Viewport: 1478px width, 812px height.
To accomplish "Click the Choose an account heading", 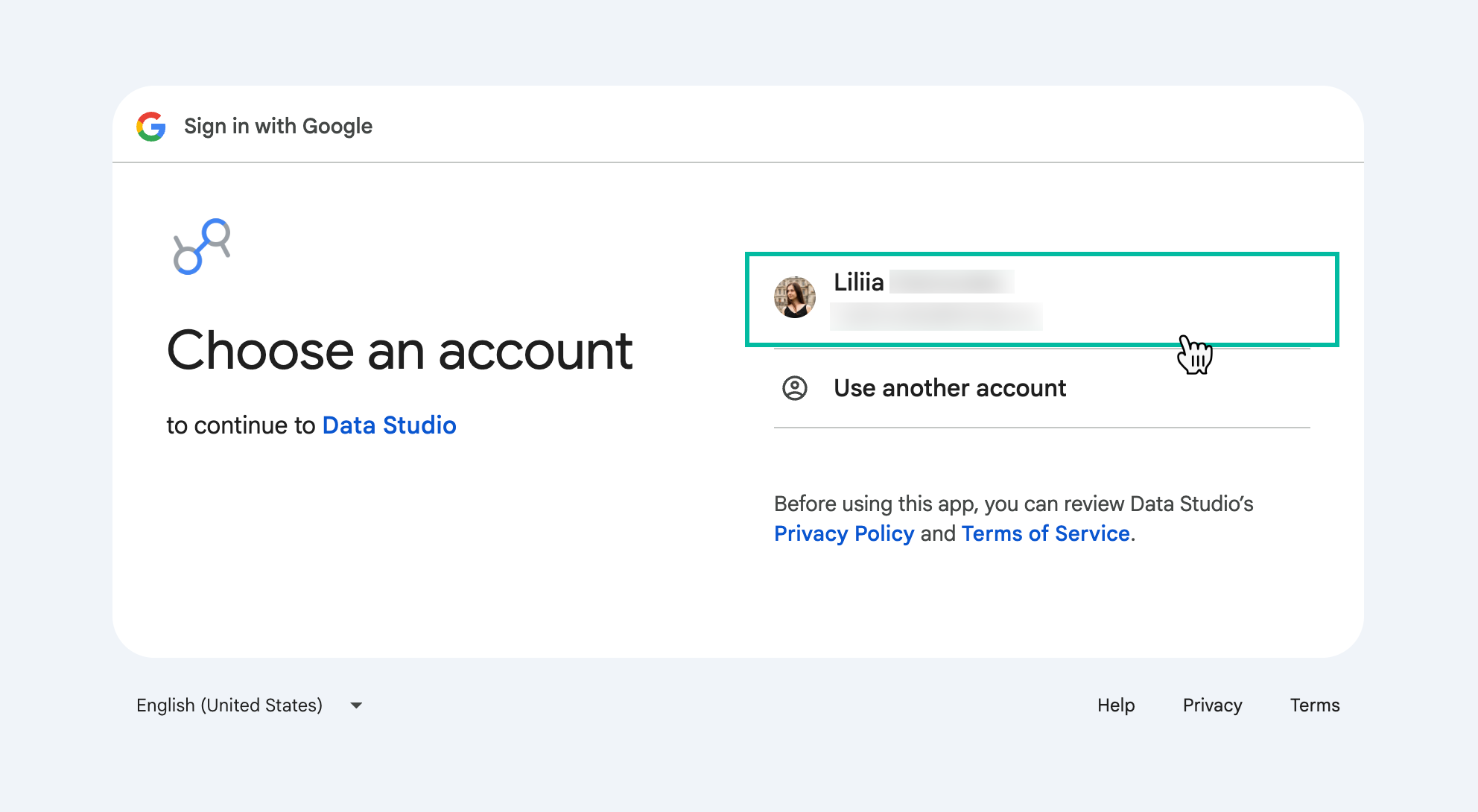I will (x=400, y=350).
